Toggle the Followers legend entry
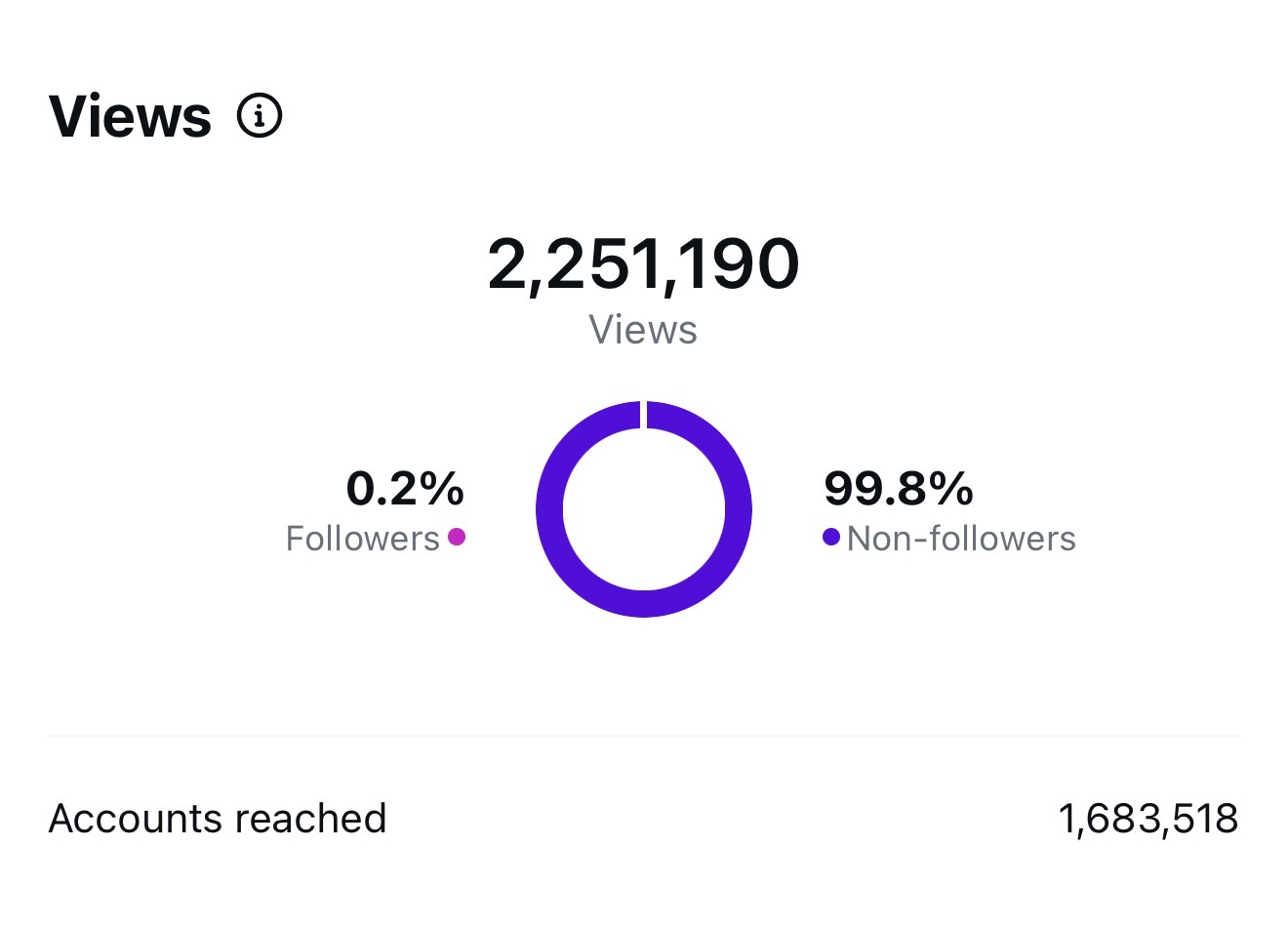This screenshot has width=1288, height=927. [364, 537]
